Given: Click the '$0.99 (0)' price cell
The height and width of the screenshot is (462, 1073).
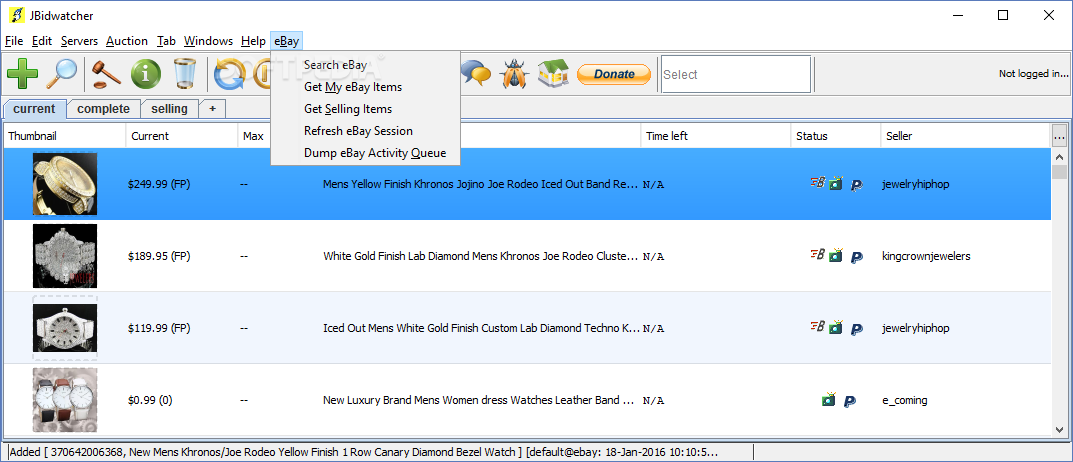Looking at the screenshot, I should pyautogui.click(x=150, y=400).
